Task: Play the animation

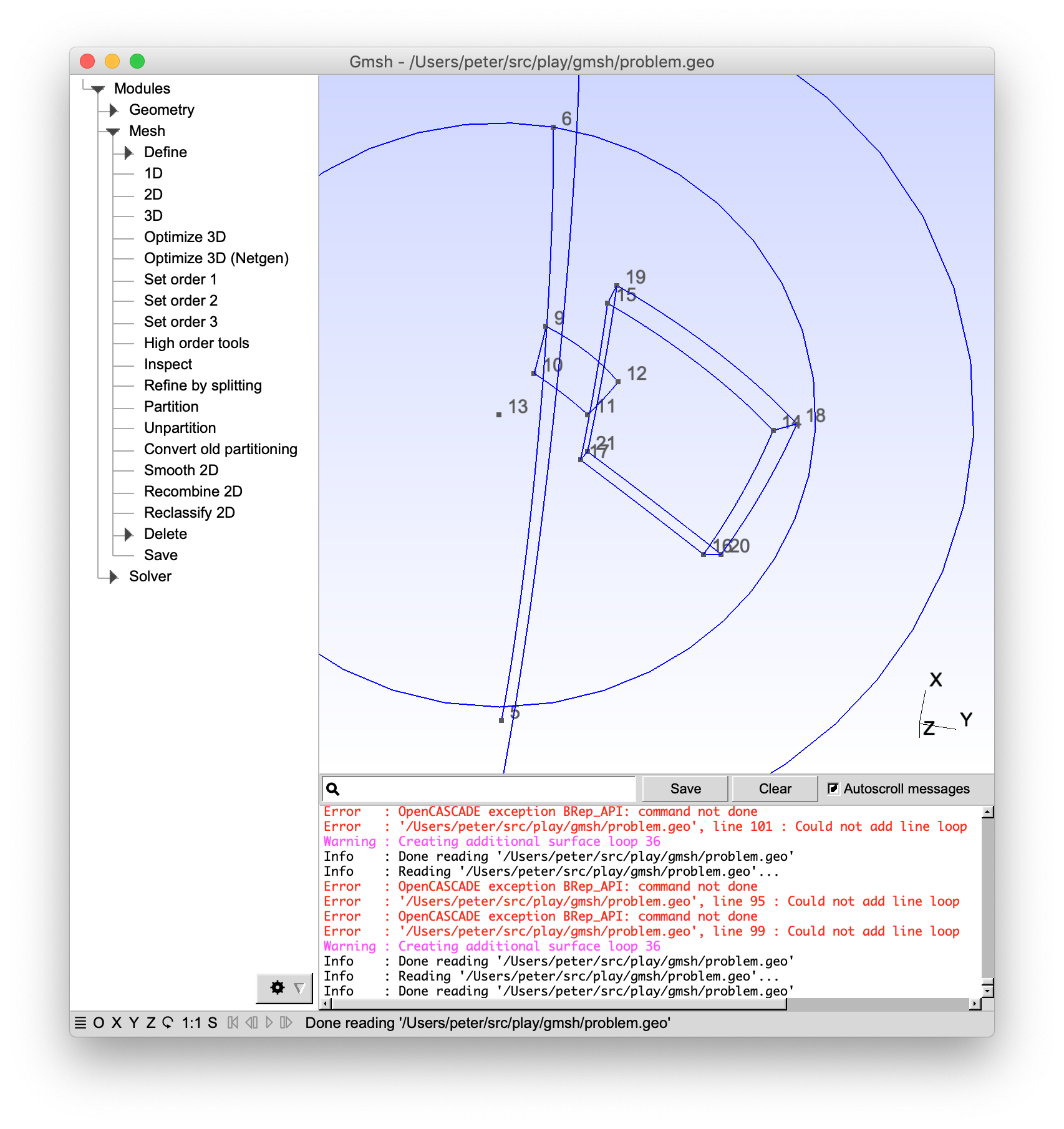Action: (269, 1023)
